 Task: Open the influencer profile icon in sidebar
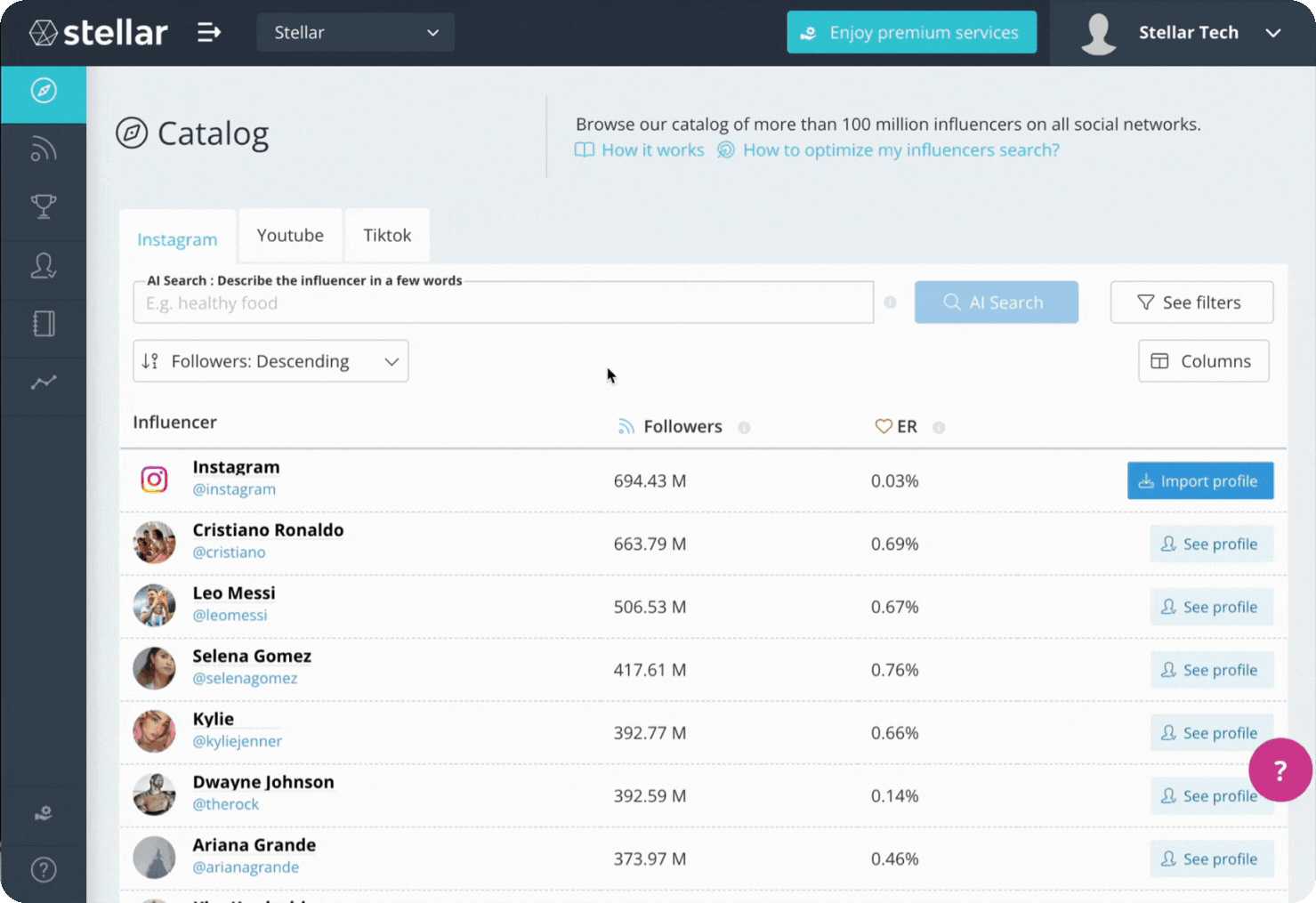click(44, 265)
